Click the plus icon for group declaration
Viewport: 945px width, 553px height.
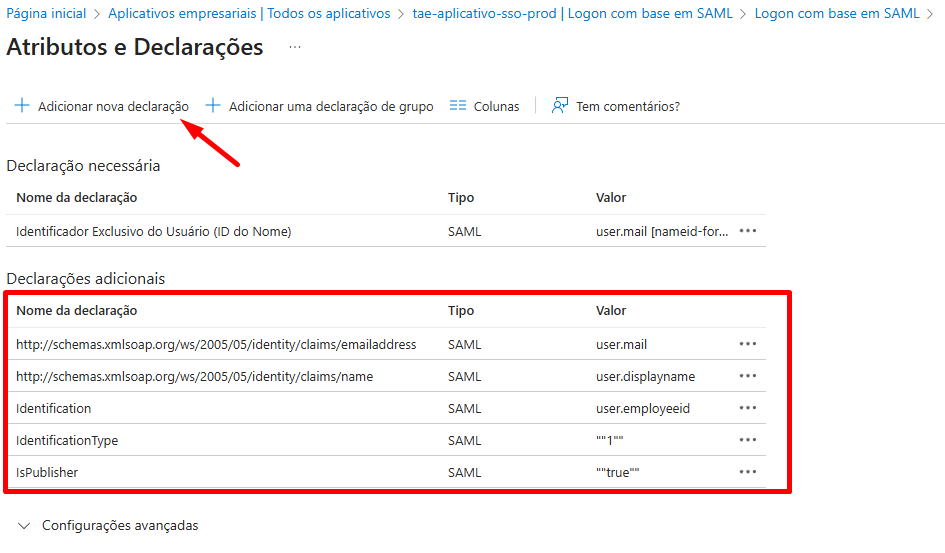pos(213,105)
